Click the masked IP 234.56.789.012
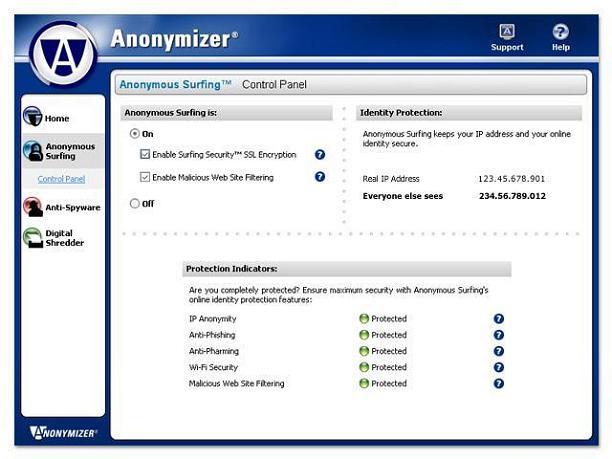Viewport: 612px width, 459px height. (x=512, y=196)
